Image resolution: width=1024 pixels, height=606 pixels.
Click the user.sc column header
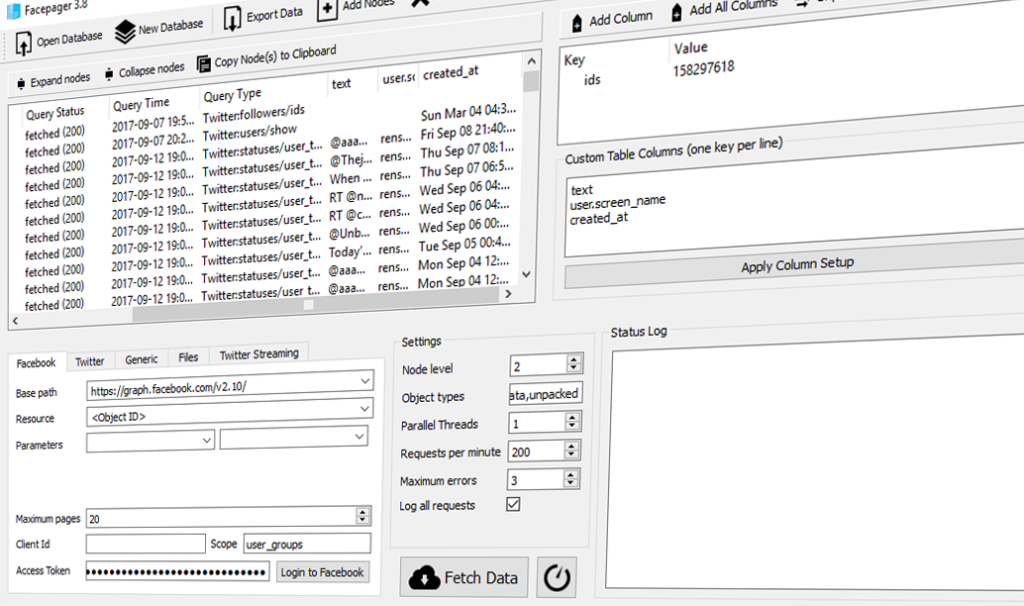398,78
